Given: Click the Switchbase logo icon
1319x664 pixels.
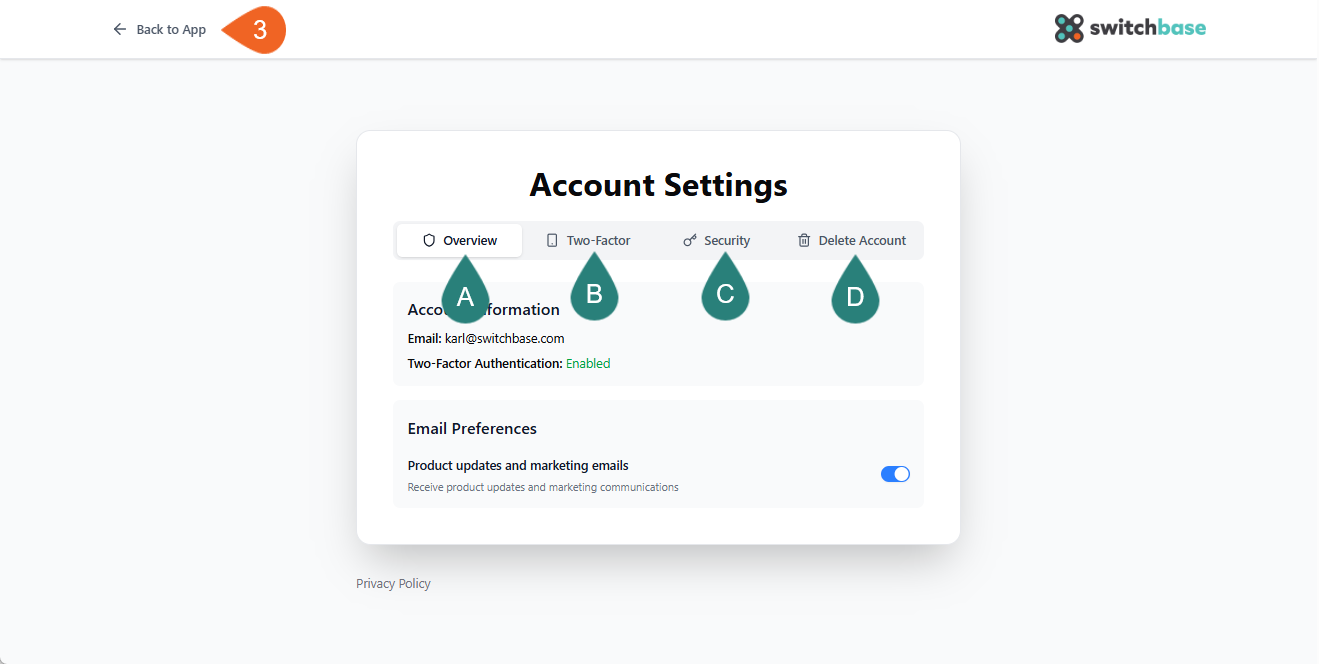Looking at the screenshot, I should click(1069, 28).
